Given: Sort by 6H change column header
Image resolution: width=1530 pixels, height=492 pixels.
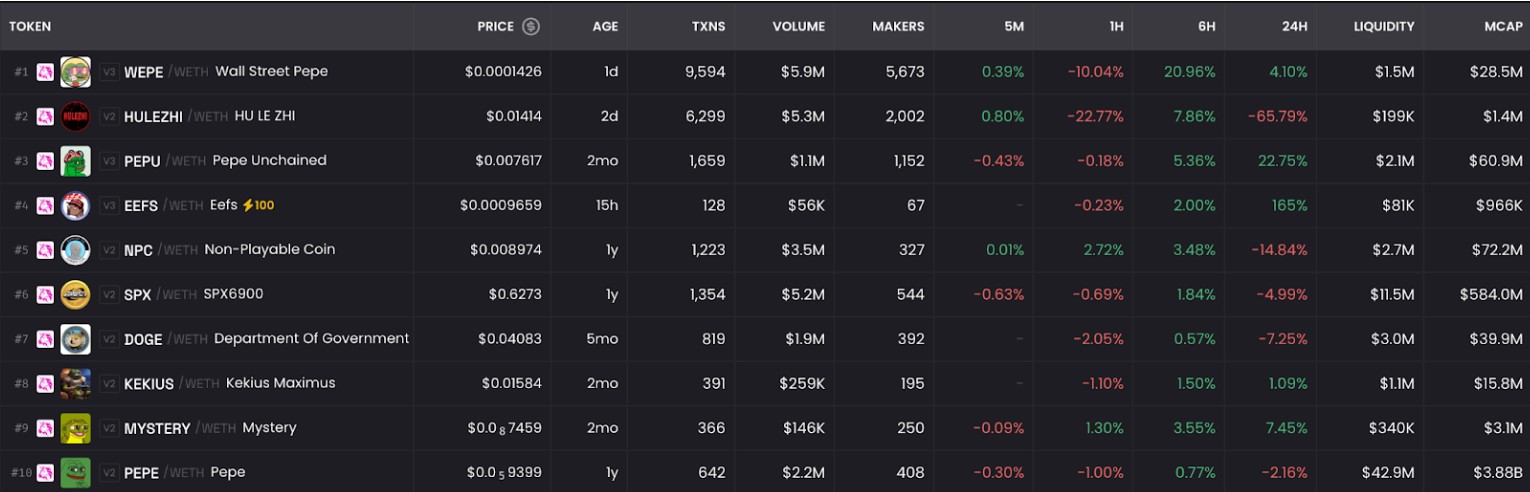Looking at the screenshot, I should [1207, 27].
